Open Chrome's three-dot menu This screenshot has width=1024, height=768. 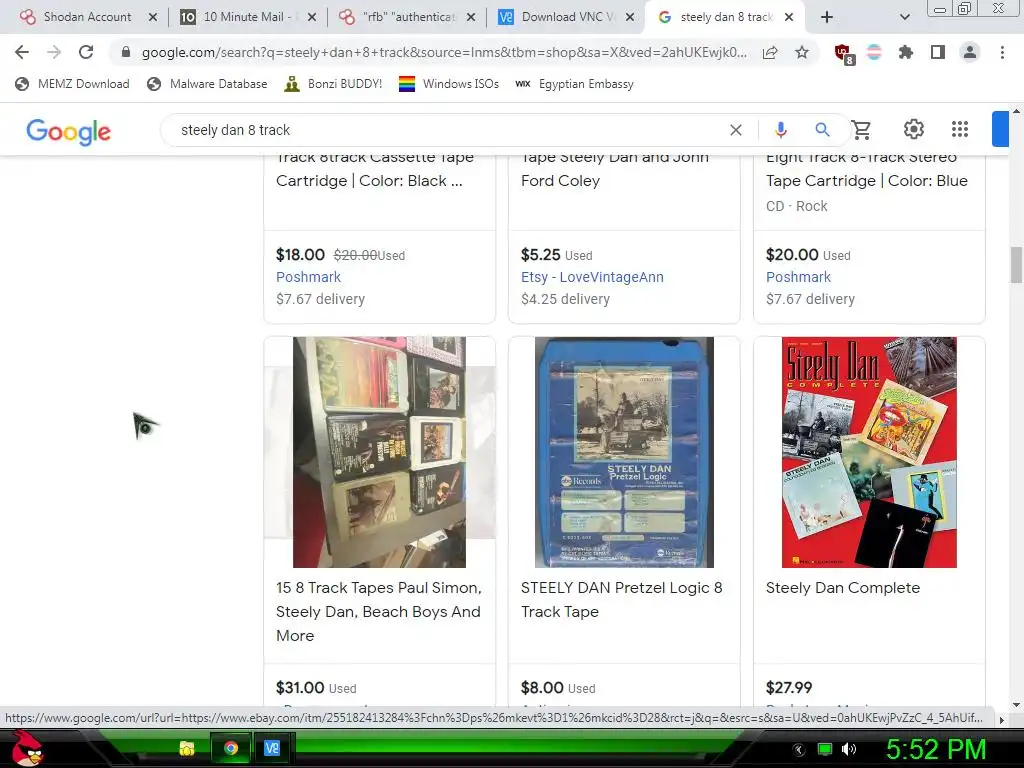[x=1002, y=52]
